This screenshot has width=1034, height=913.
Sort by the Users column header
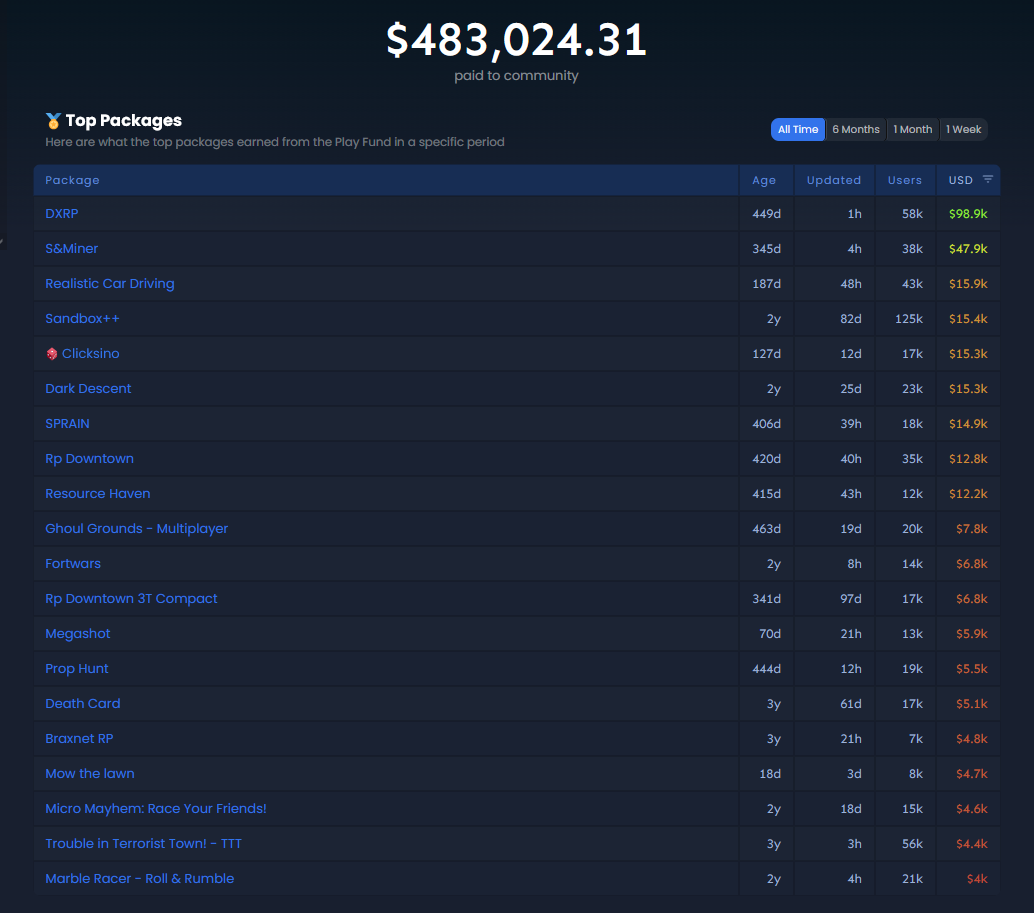(904, 180)
